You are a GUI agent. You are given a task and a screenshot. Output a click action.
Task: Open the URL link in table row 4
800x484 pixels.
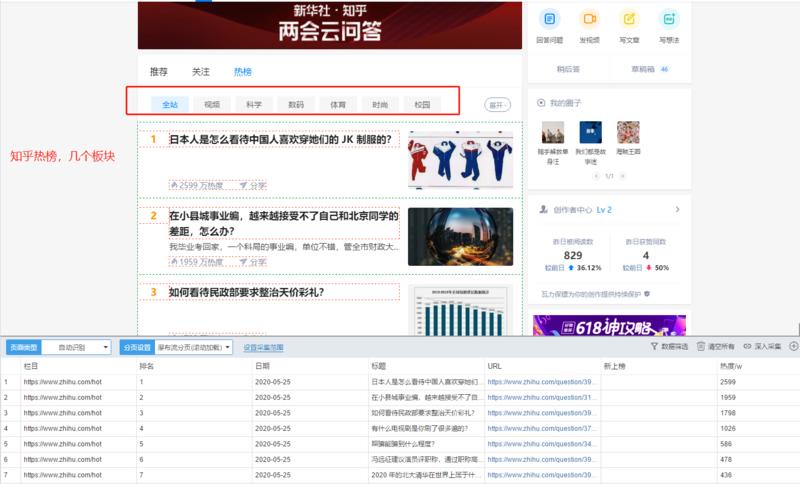[541, 428]
